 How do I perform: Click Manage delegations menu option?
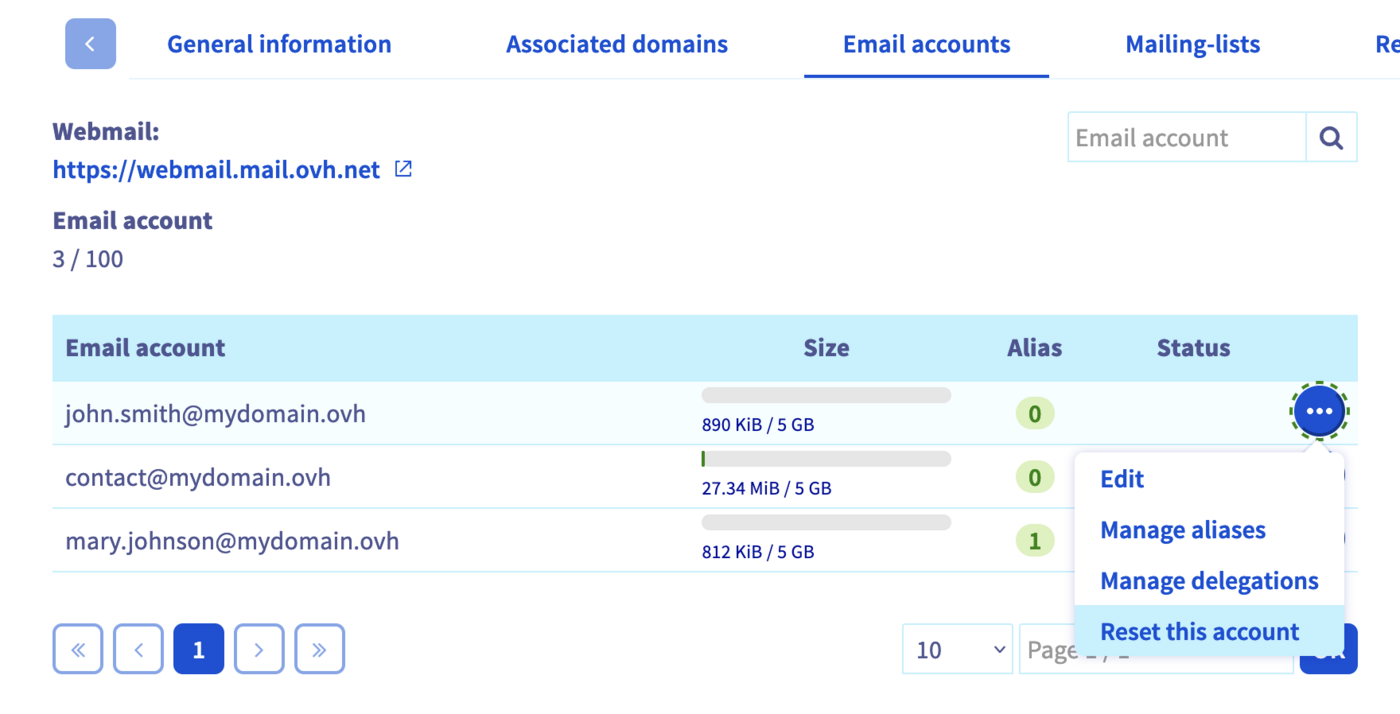click(x=1209, y=581)
